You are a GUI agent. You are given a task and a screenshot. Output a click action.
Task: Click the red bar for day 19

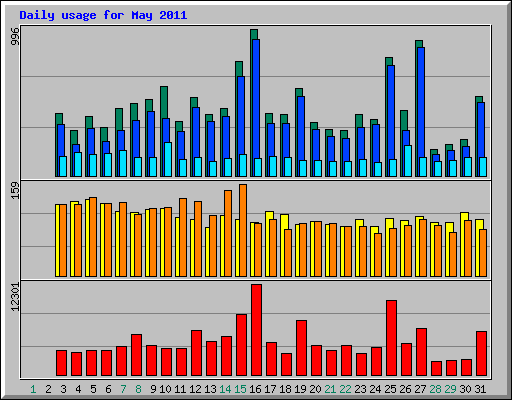[301, 348]
